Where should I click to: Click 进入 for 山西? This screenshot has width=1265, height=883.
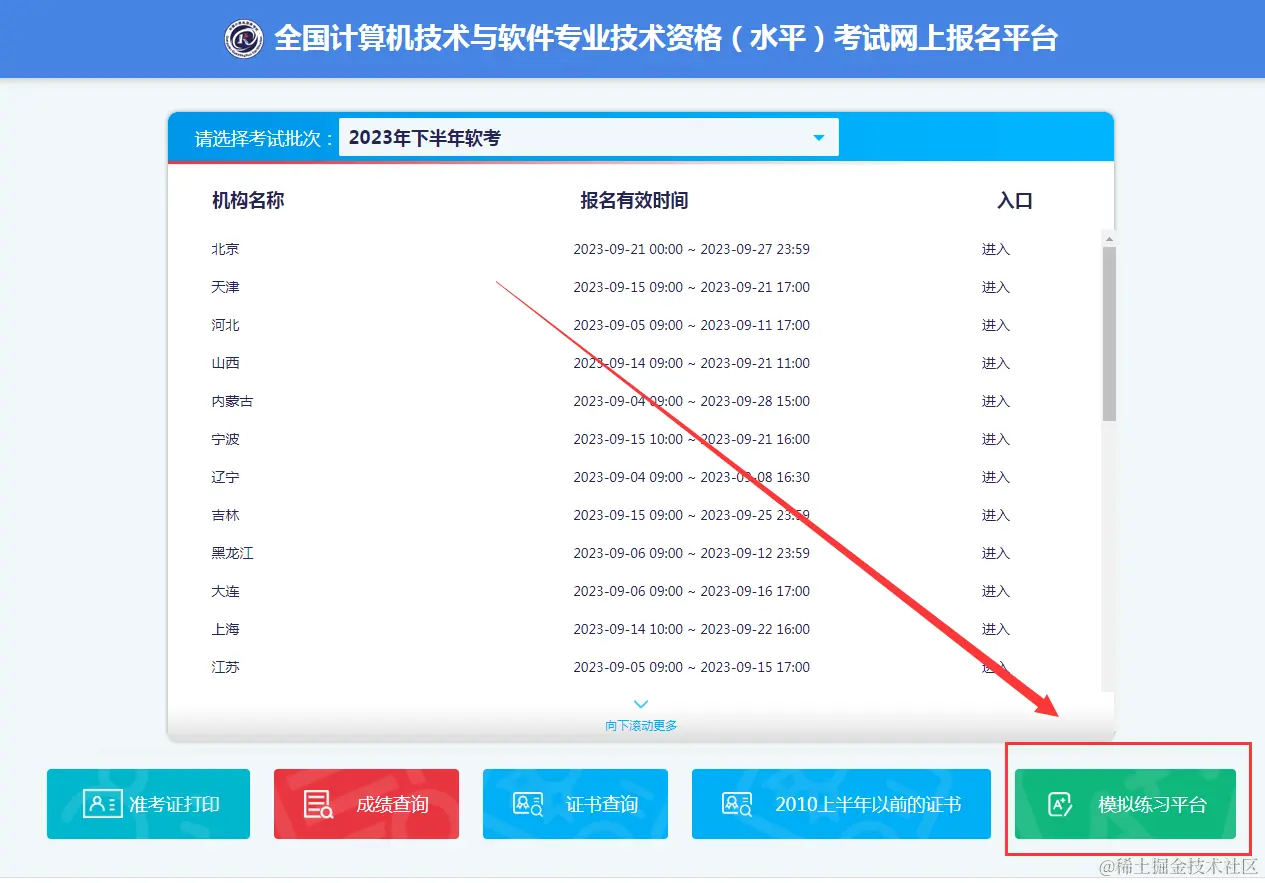click(996, 363)
